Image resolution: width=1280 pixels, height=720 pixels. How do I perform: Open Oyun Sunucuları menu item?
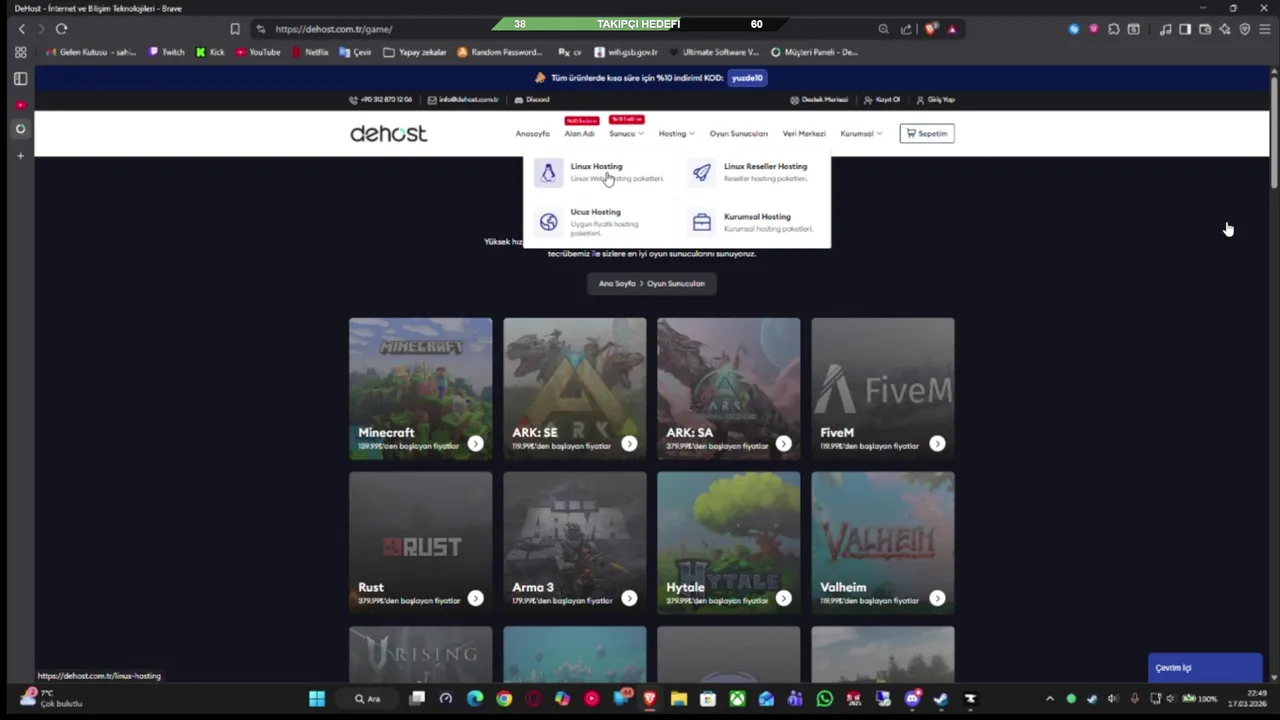738,134
